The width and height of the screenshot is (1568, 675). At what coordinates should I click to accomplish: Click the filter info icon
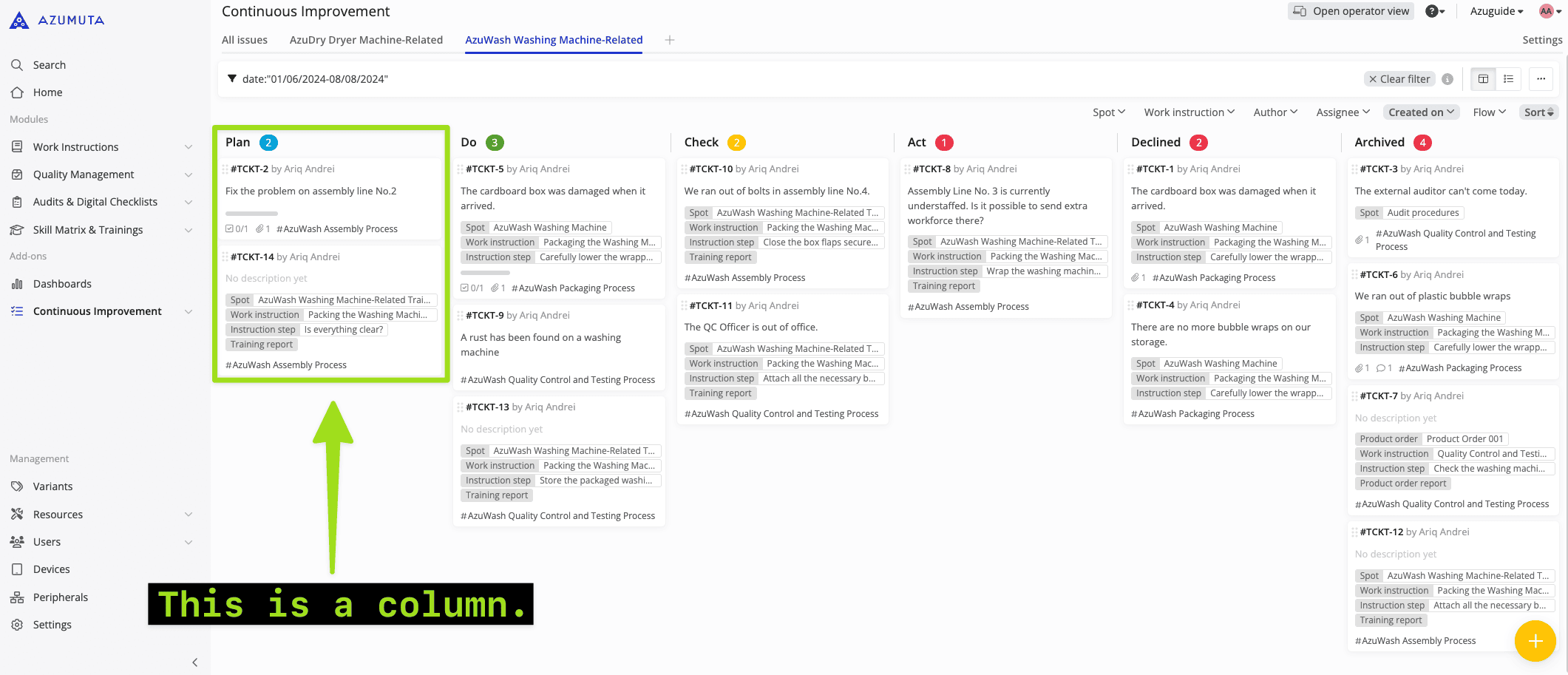[x=1447, y=79]
